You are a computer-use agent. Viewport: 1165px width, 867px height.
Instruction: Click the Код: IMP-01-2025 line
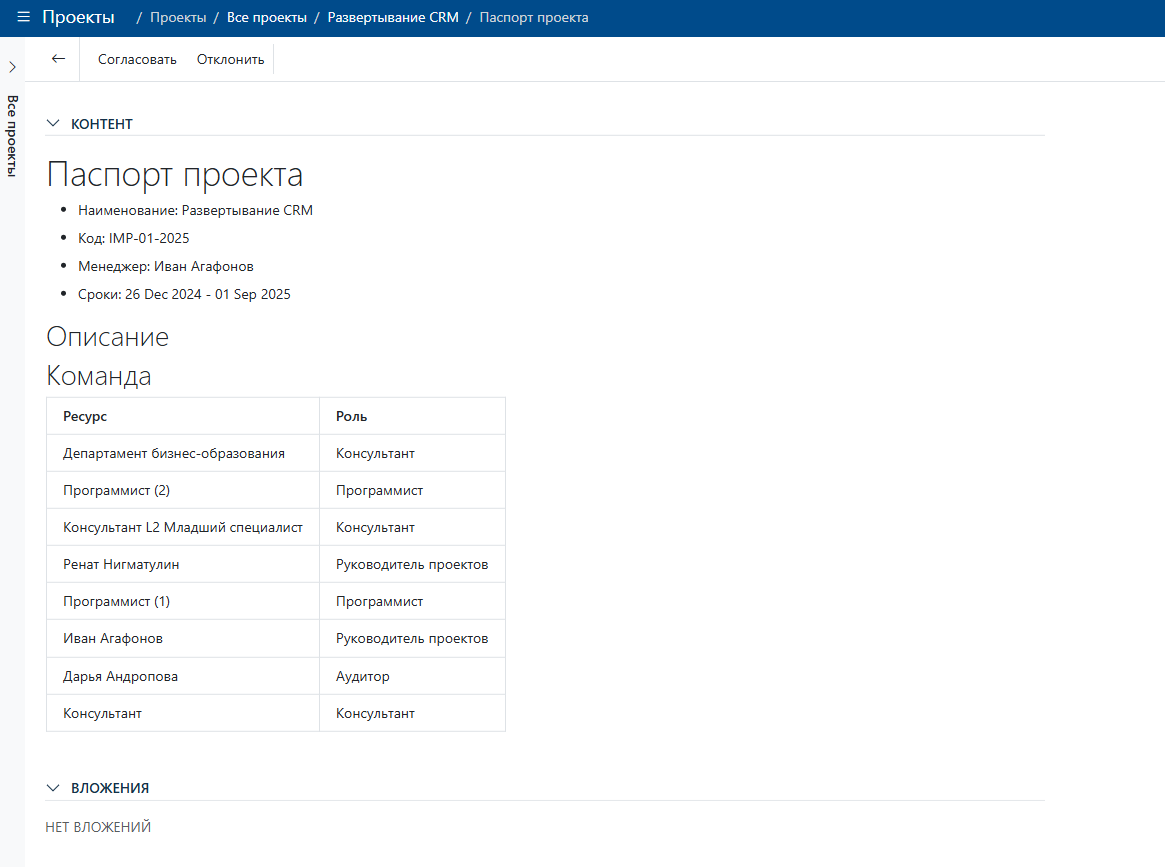(x=134, y=238)
